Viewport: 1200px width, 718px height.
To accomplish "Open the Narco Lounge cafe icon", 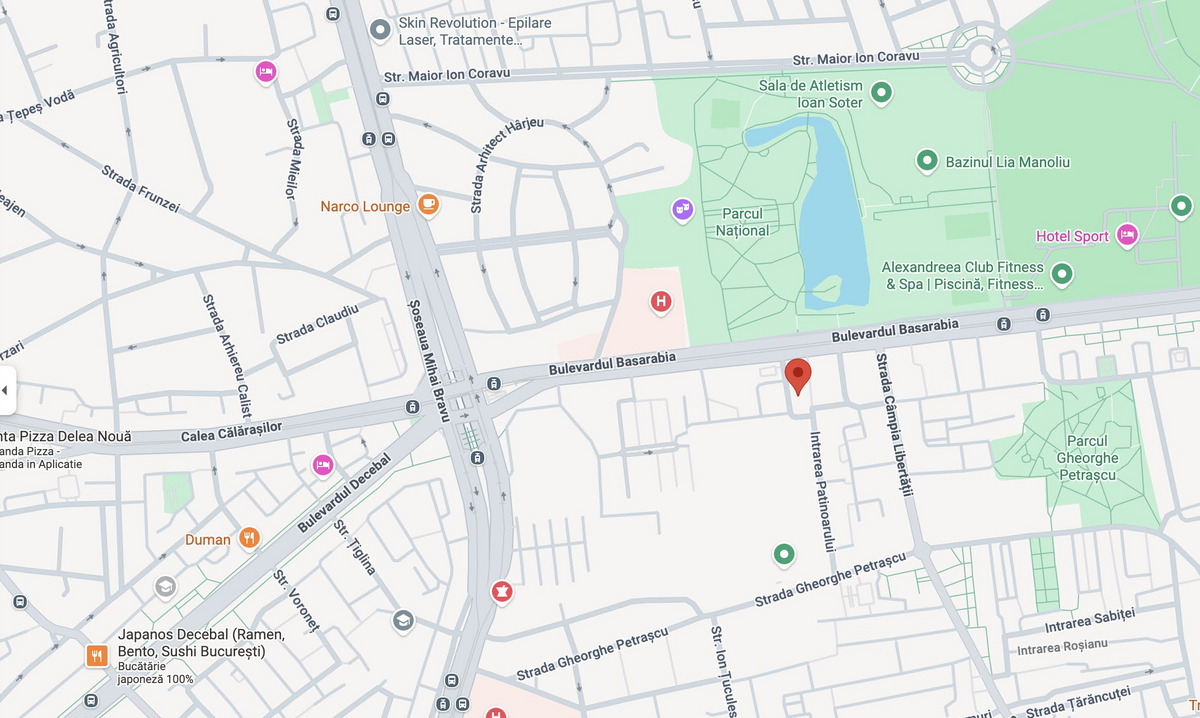I will click(428, 204).
